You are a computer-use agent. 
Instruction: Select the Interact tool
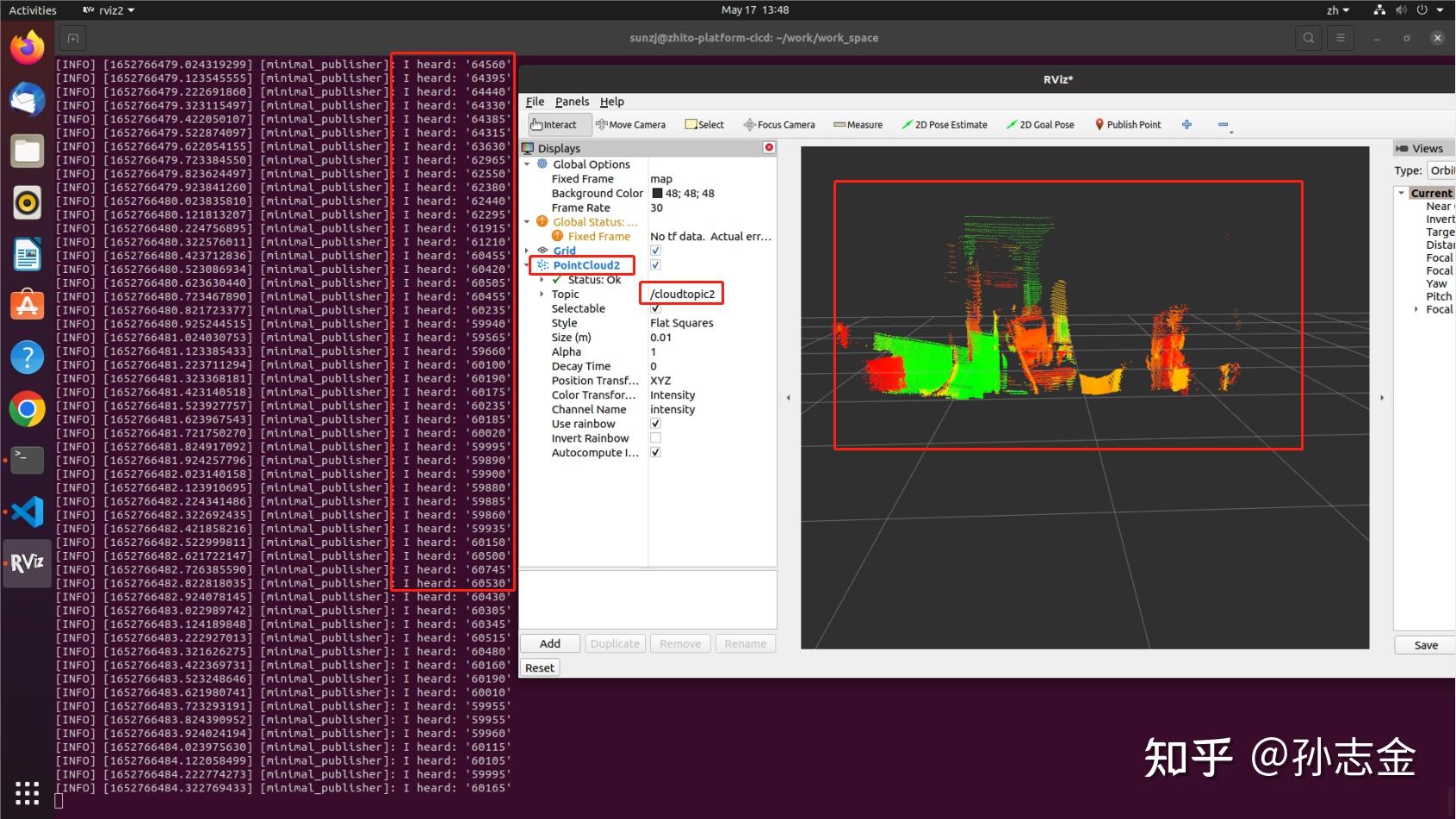click(x=555, y=125)
